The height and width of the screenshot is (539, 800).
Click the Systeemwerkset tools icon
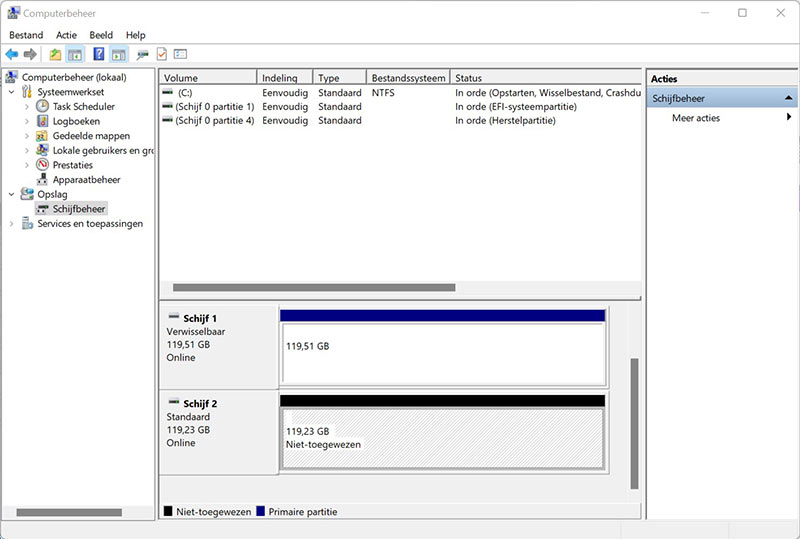27,92
